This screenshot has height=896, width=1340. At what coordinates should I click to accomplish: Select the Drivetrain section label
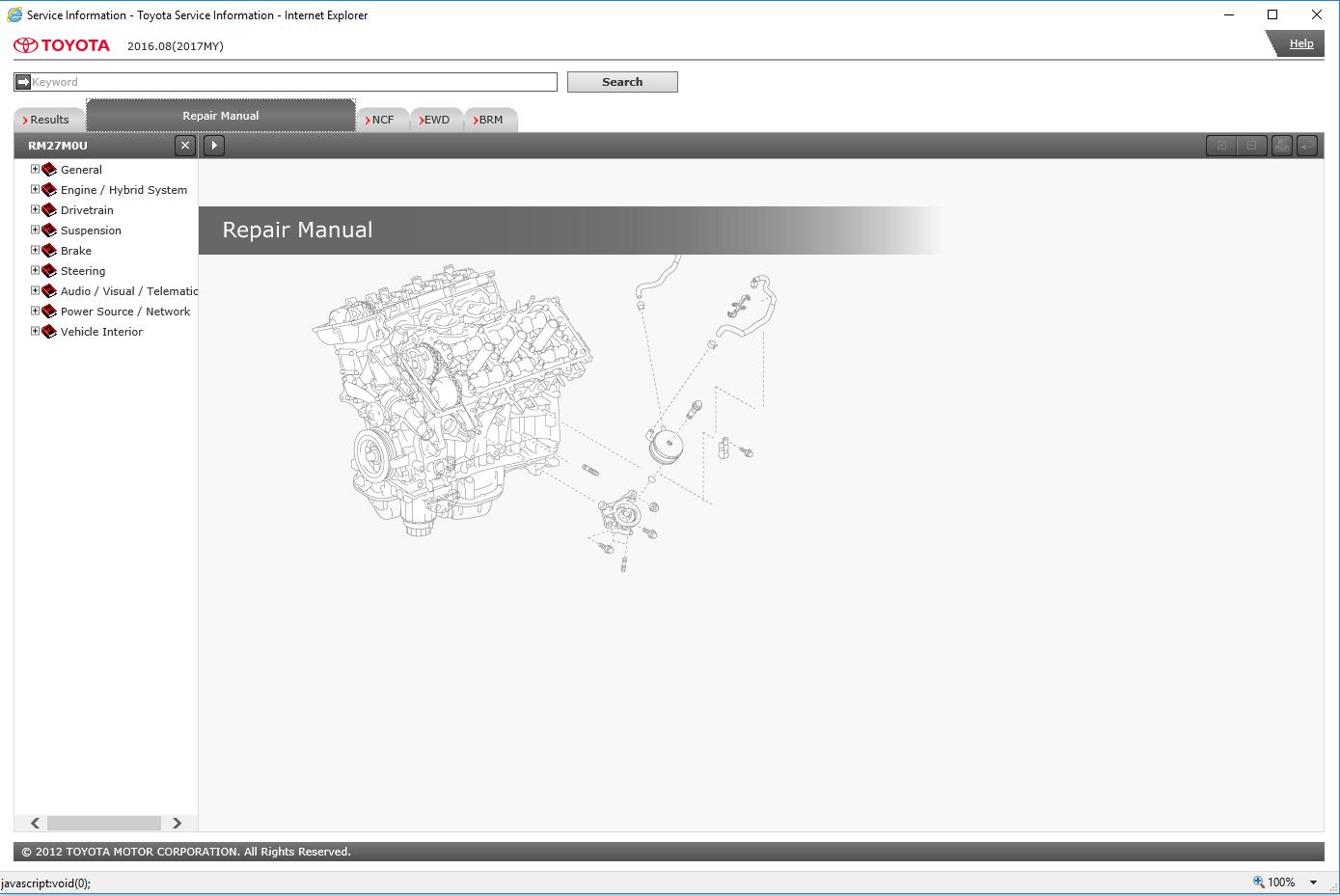pyautogui.click(x=87, y=210)
